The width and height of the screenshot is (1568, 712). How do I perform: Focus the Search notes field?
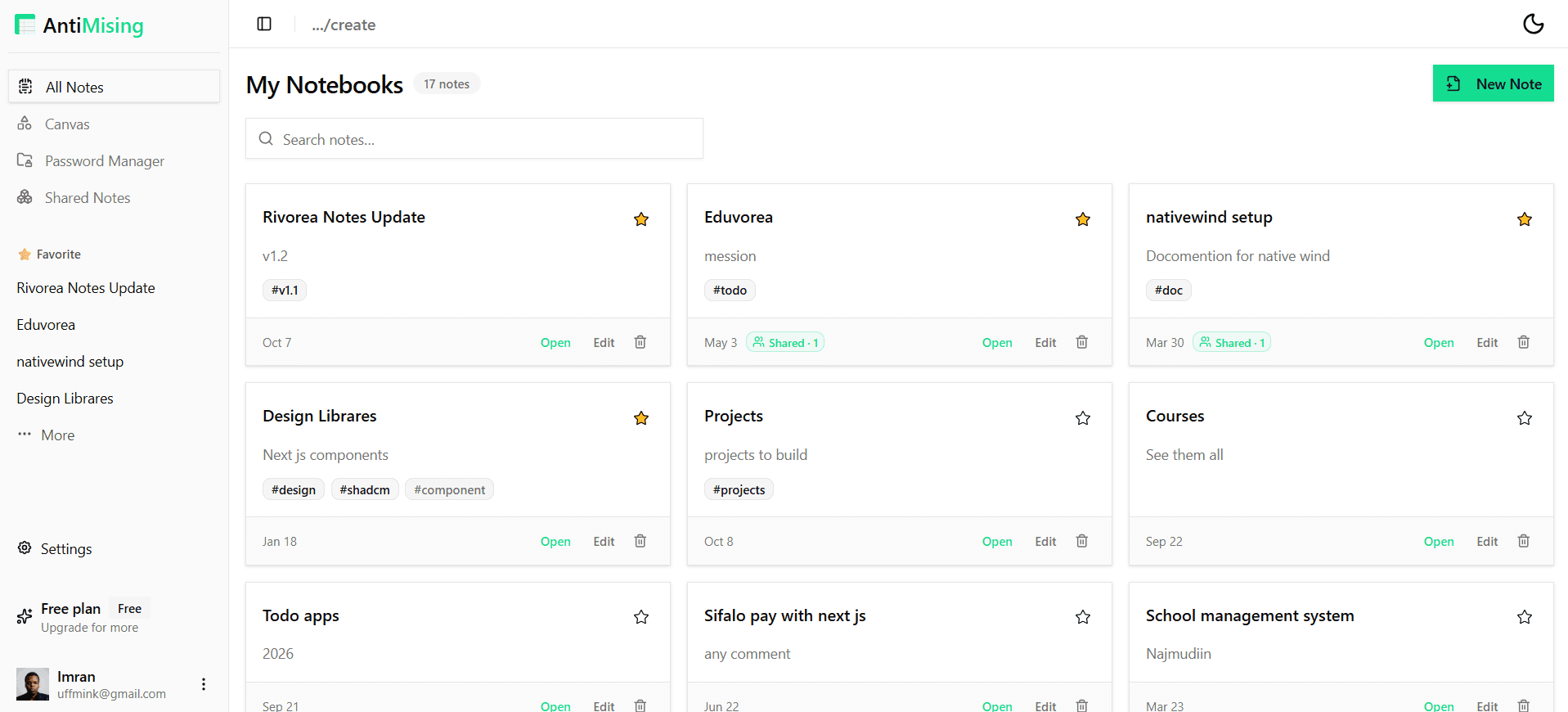474,139
